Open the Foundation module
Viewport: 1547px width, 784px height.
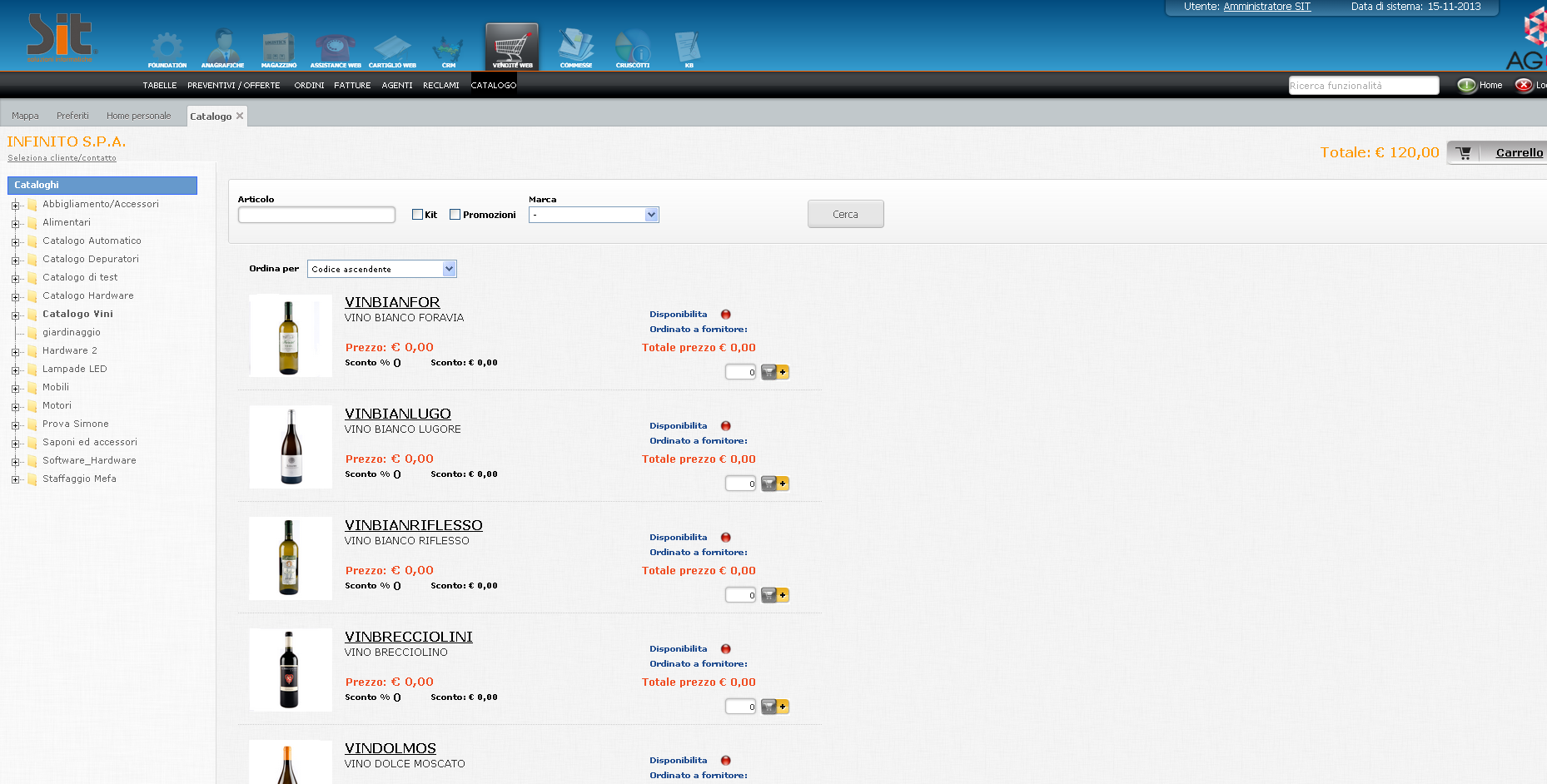[x=167, y=46]
